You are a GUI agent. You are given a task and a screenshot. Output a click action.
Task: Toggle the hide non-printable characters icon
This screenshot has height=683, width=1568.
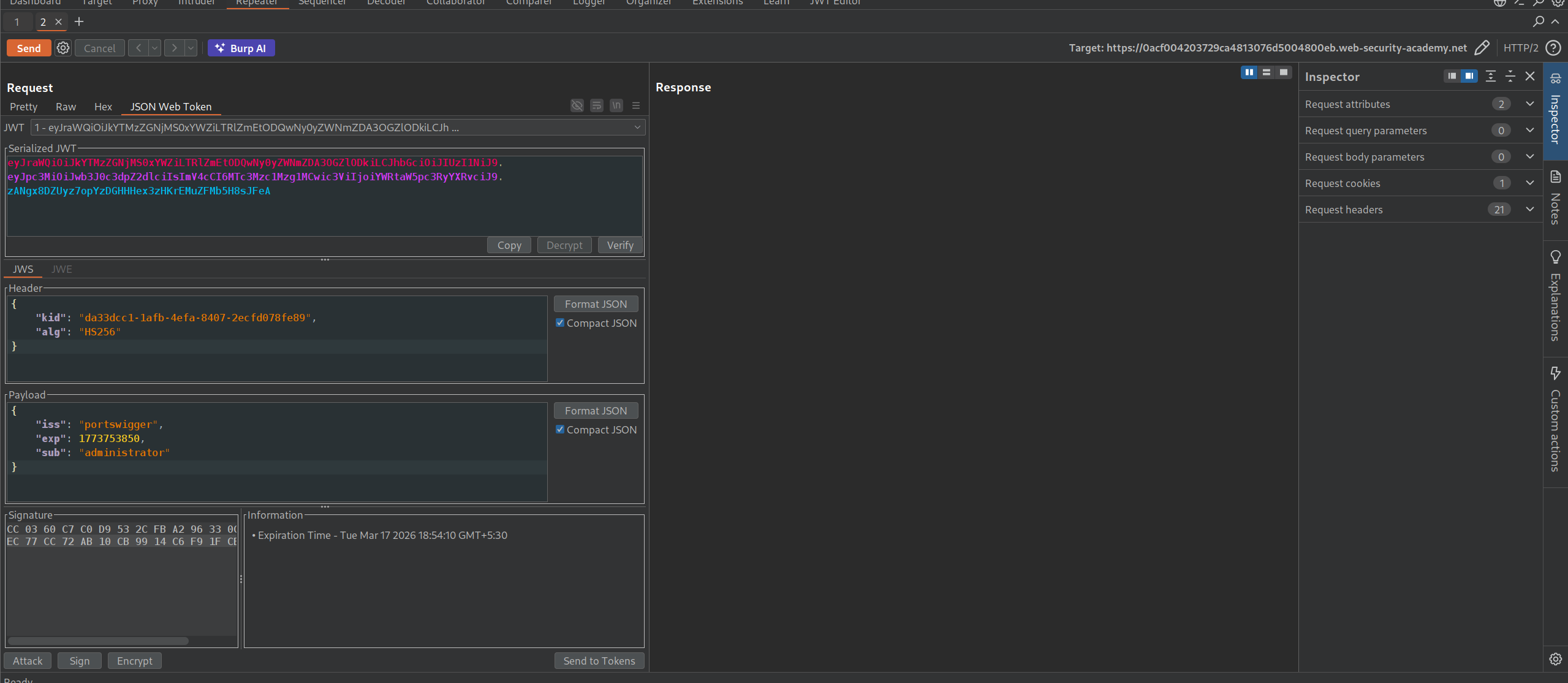[x=577, y=106]
